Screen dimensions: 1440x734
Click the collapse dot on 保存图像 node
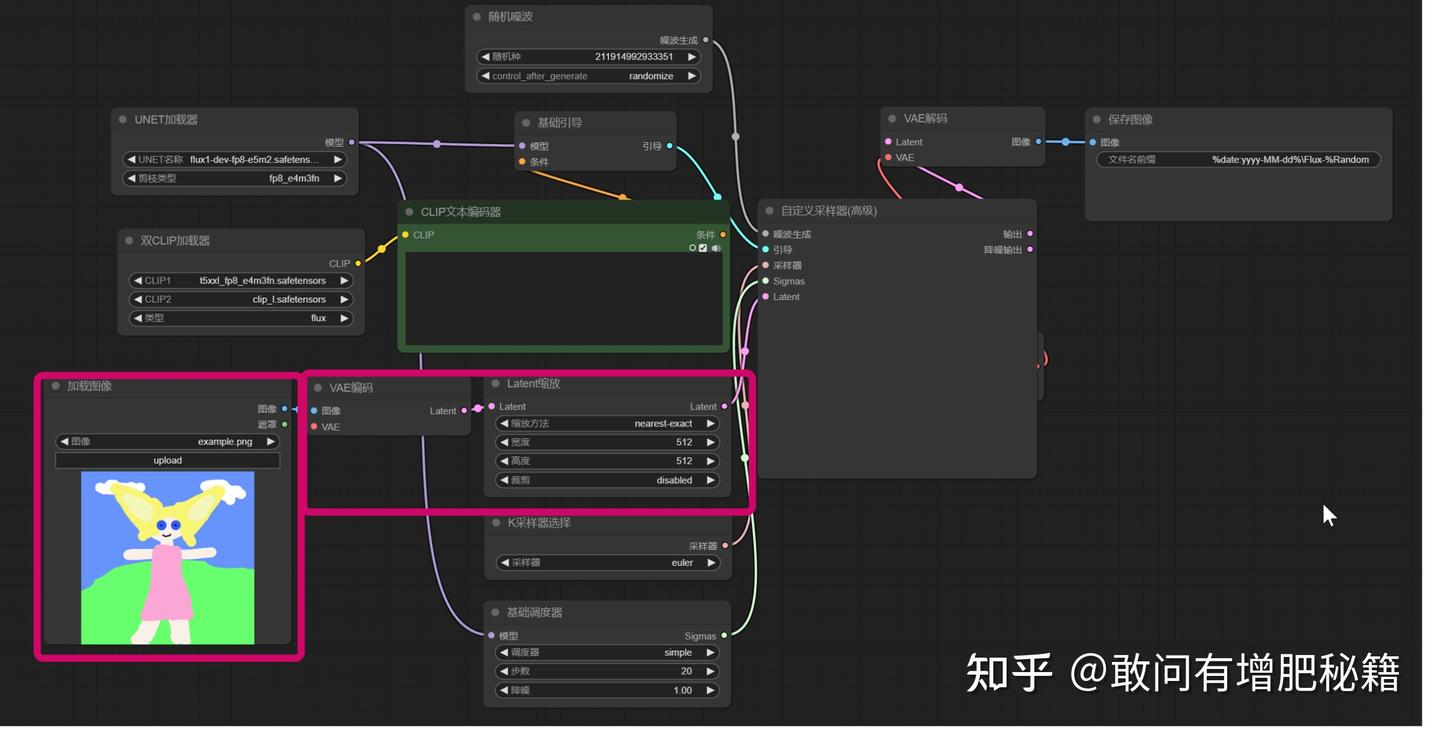[1097, 119]
